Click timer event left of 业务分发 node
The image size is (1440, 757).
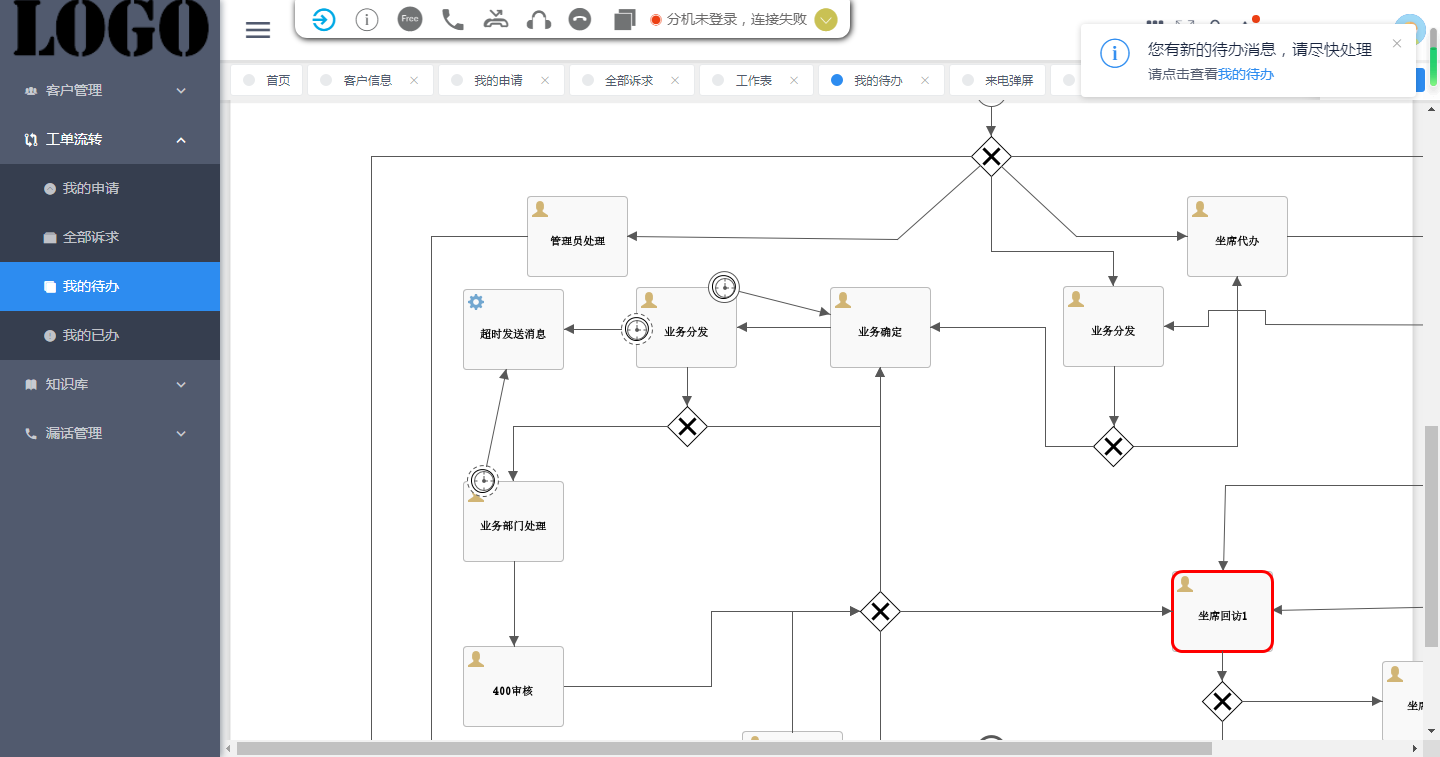[637, 329]
